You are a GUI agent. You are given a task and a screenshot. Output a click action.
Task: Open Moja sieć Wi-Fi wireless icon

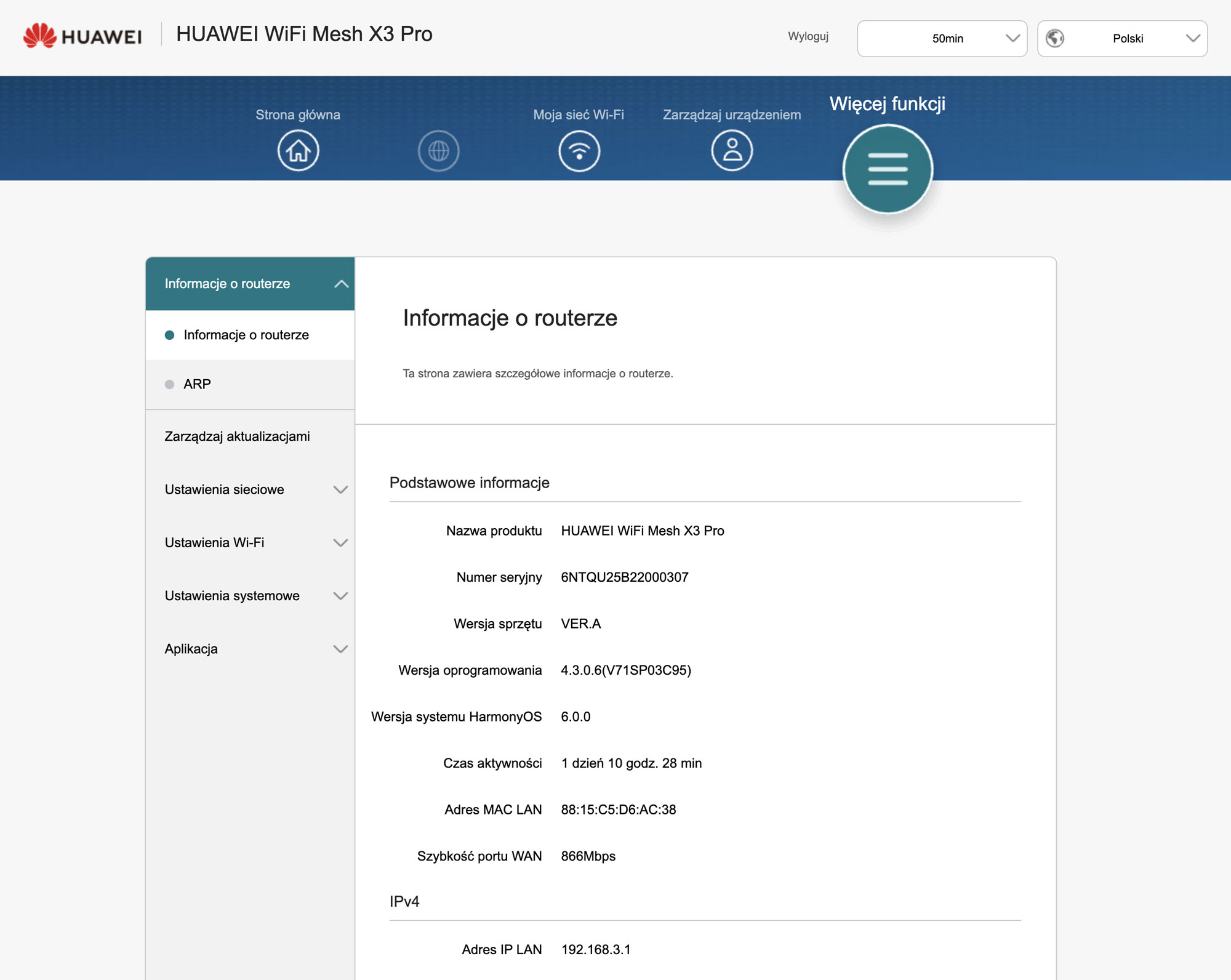[579, 151]
